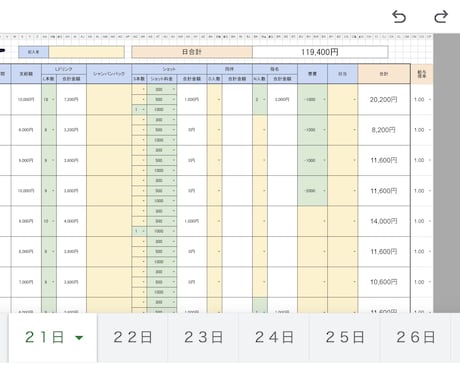Select the 20,200円 total cell
The width and height of the screenshot is (460, 380).
pos(384,99)
